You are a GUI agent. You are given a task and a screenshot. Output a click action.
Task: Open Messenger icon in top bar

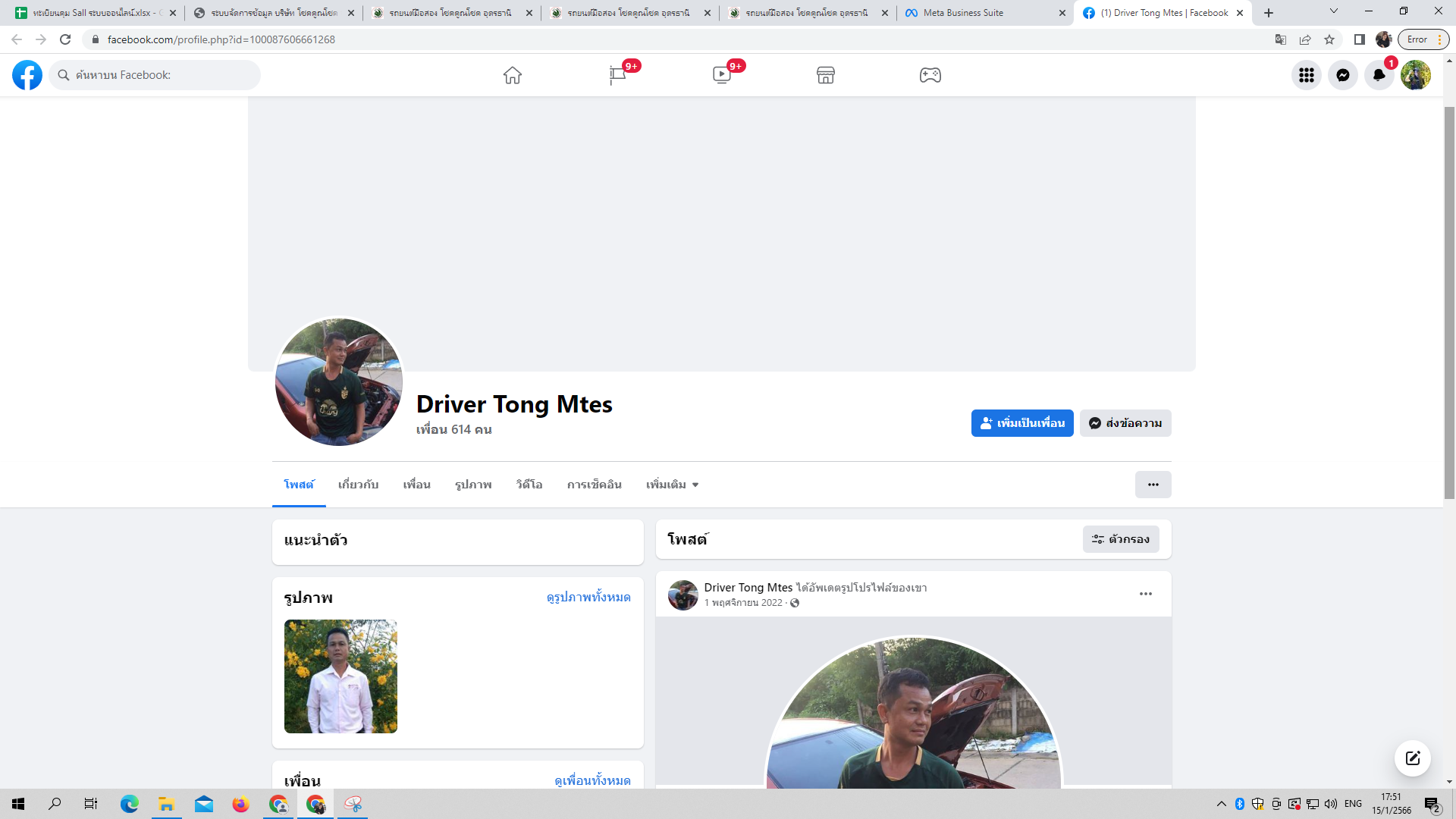pos(1342,75)
